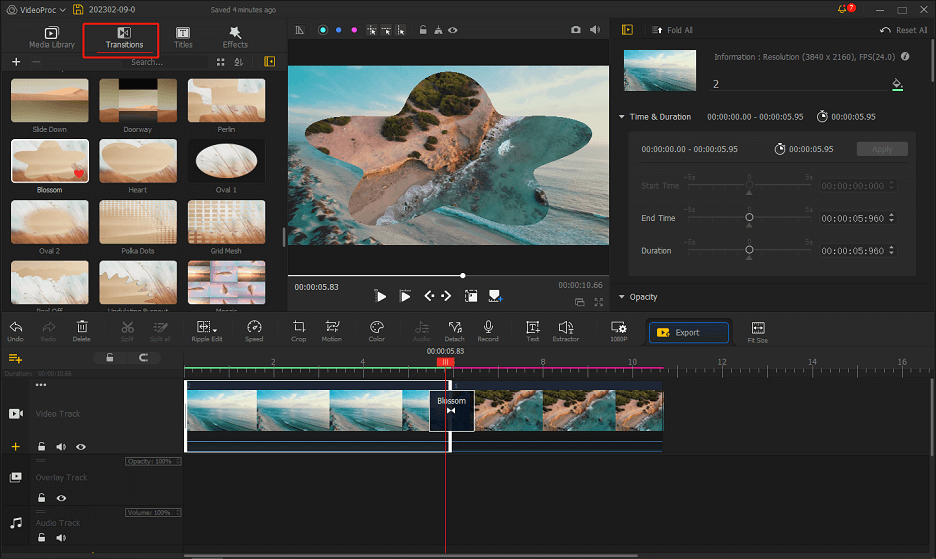This screenshot has height=559, width=936.
Task: Click the End Time slider handle
Action: coord(749,218)
